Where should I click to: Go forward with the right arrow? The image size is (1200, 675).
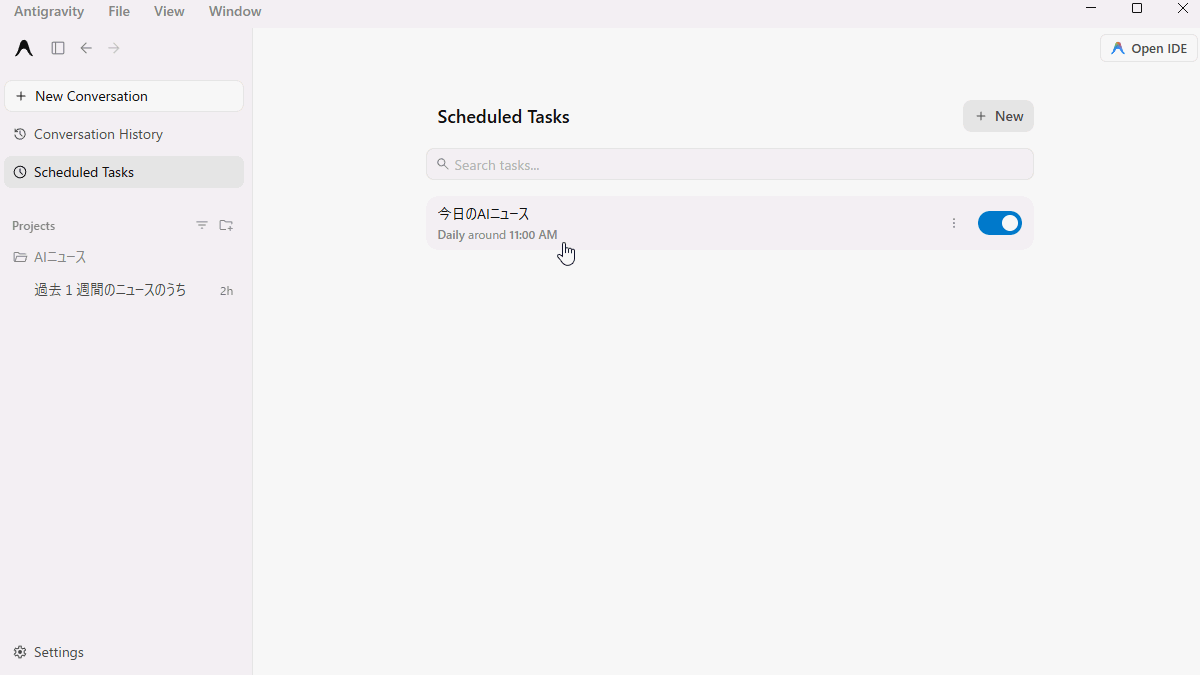[114, 48]
